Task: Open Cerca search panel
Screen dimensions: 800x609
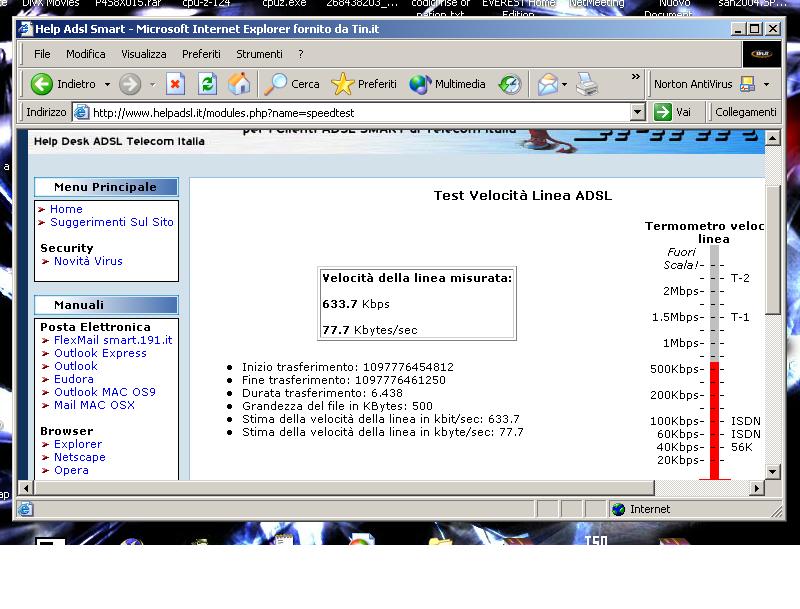Action: pyautogui.click(x=292, y=84)
